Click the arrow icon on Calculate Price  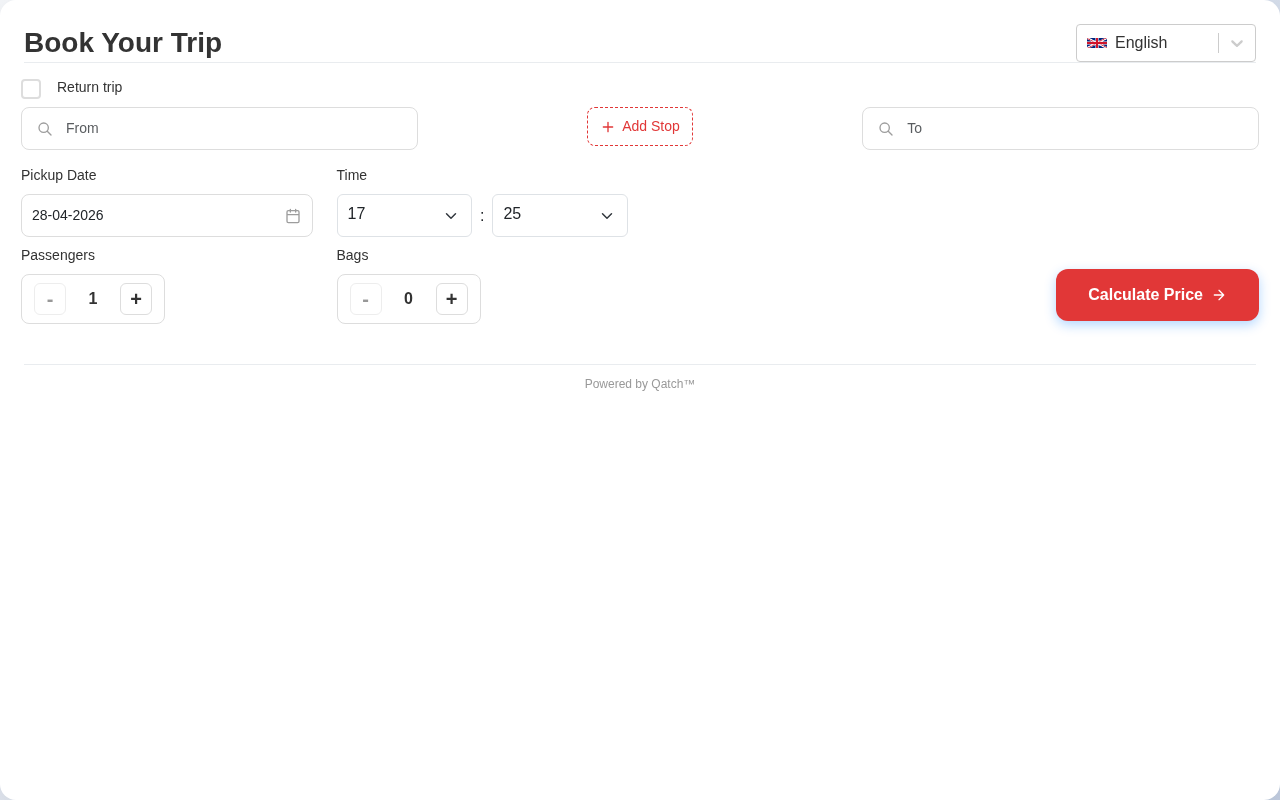coord(1219,295)
